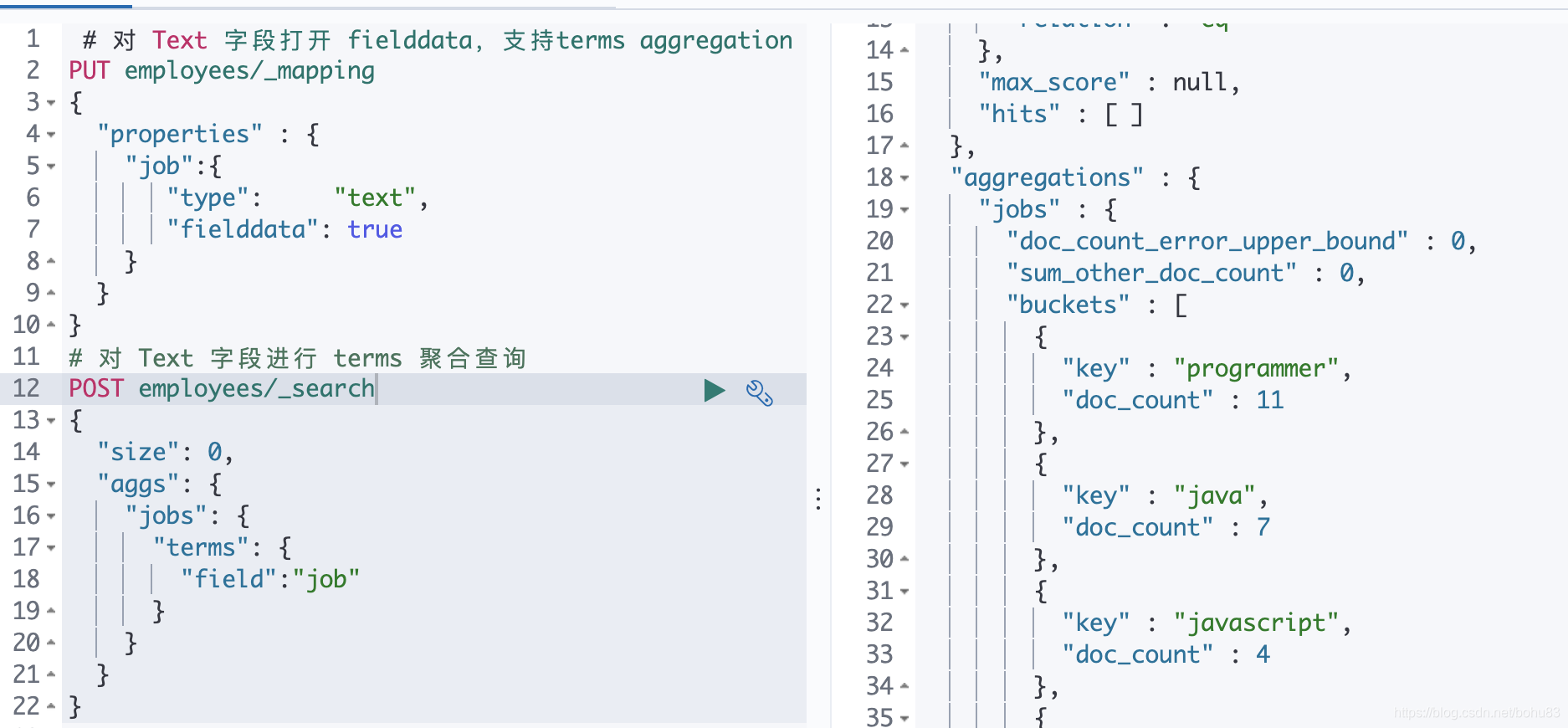The image size is (1568, 728).
Task: Click the "fielddata": true line
Action: tap(284, 230)
